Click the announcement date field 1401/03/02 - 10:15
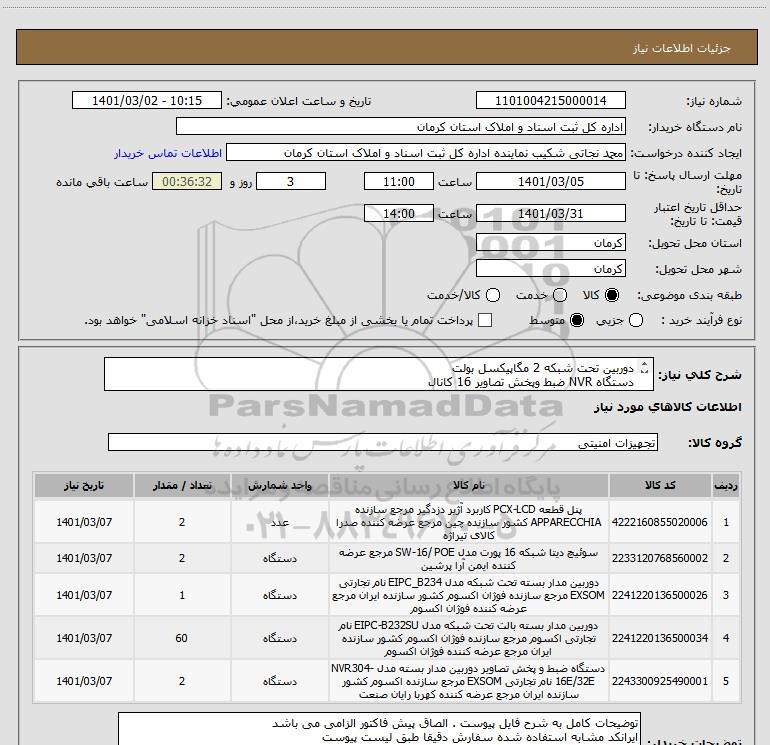This screenshot has width=770, height=745. click(x=147, y=101)
